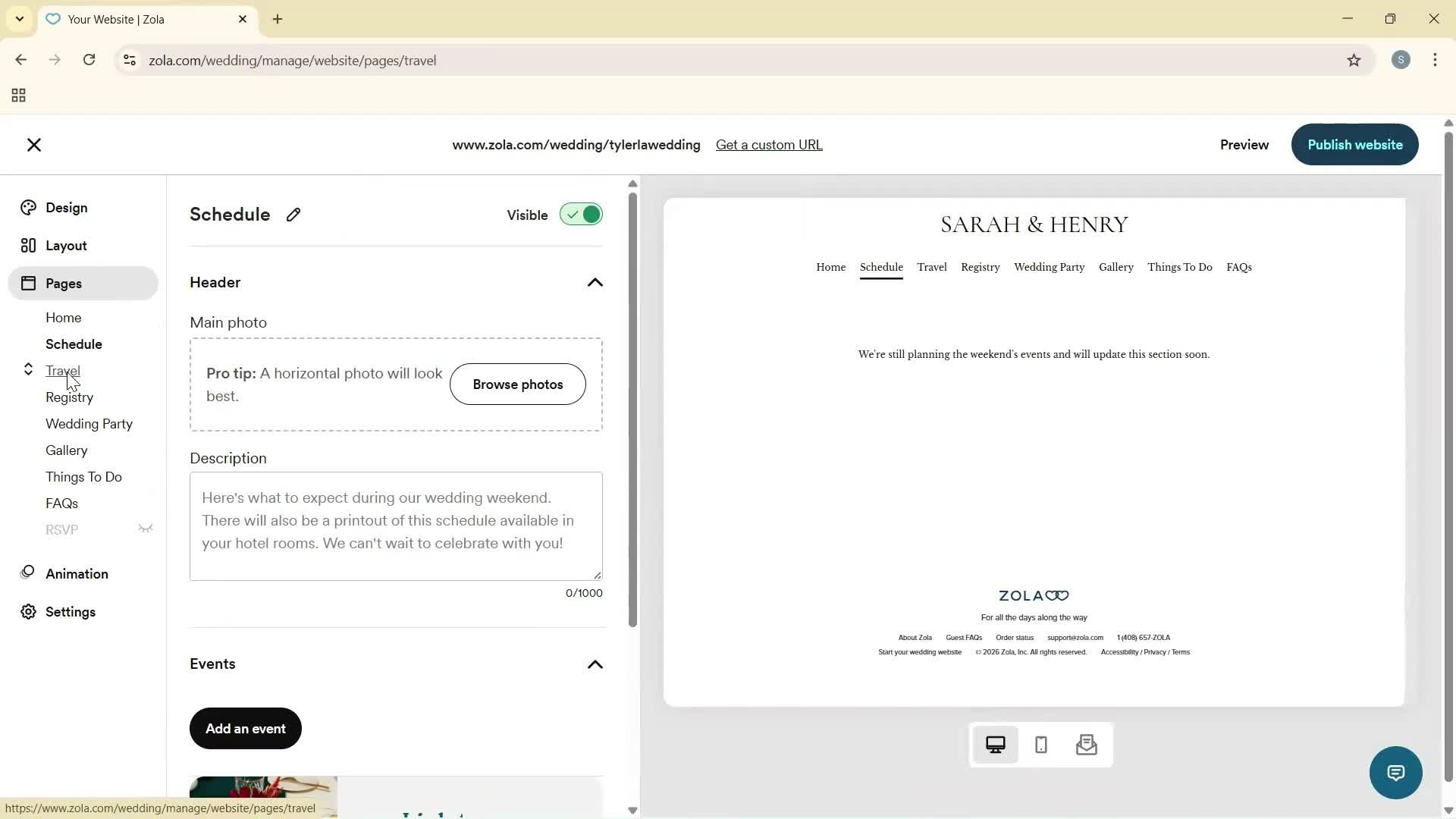The height and width of the screenshot is (819, 1456).
Task: Toggle the Schedule page Visible switch off
Action: tap(581, 215)
